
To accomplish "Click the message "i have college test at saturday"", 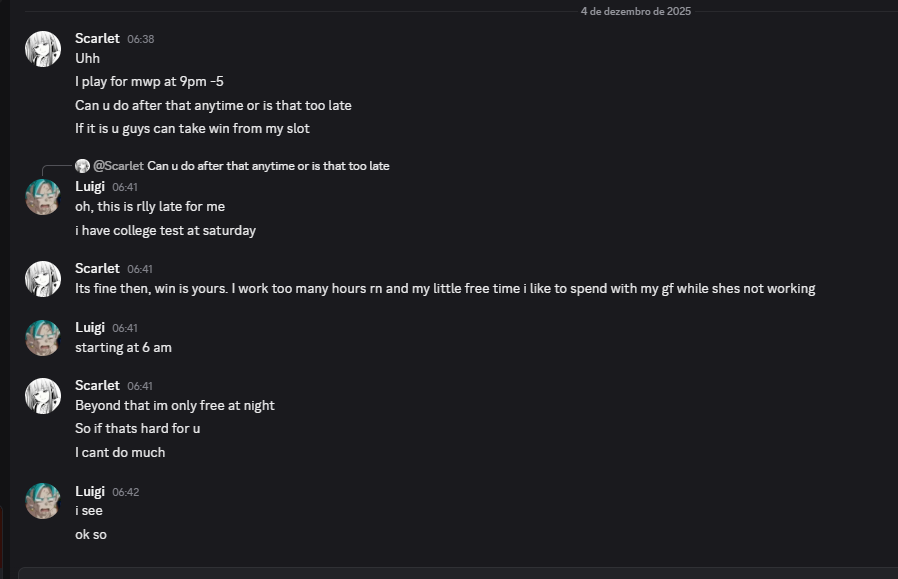I will pyautogui.click(x=165, y=230).
